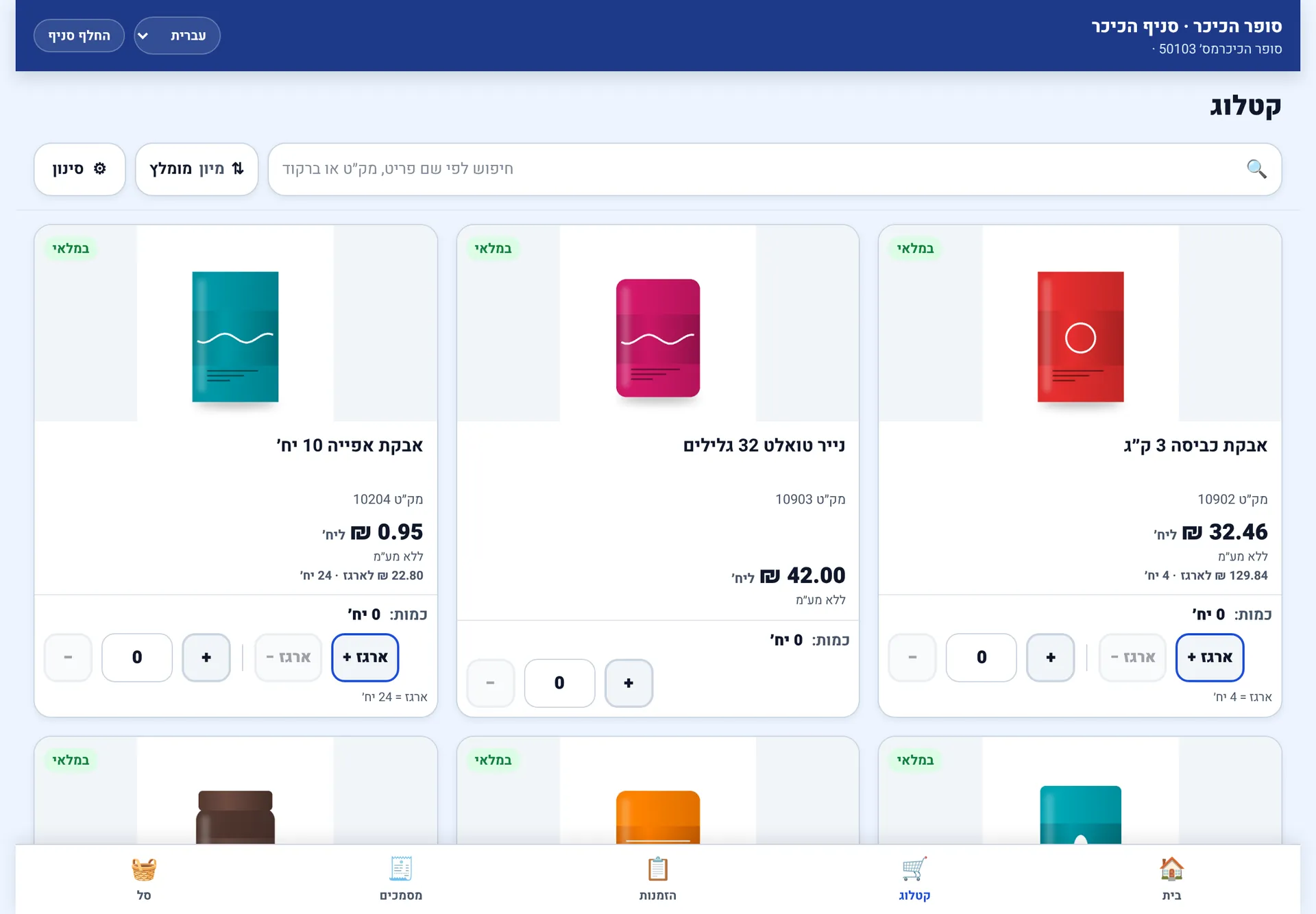The height and width of the screenshot is (914, 1316).
Task: Open the teal baking powder product image
Action: point(236,323)
